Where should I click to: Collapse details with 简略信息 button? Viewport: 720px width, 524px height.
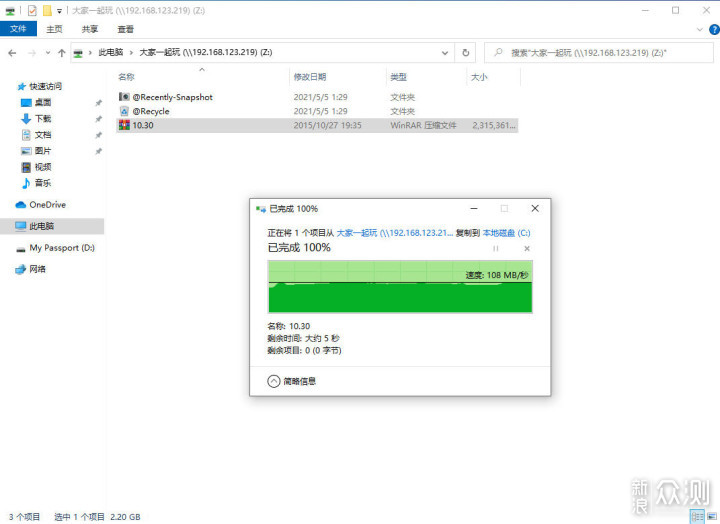point(291,381)
